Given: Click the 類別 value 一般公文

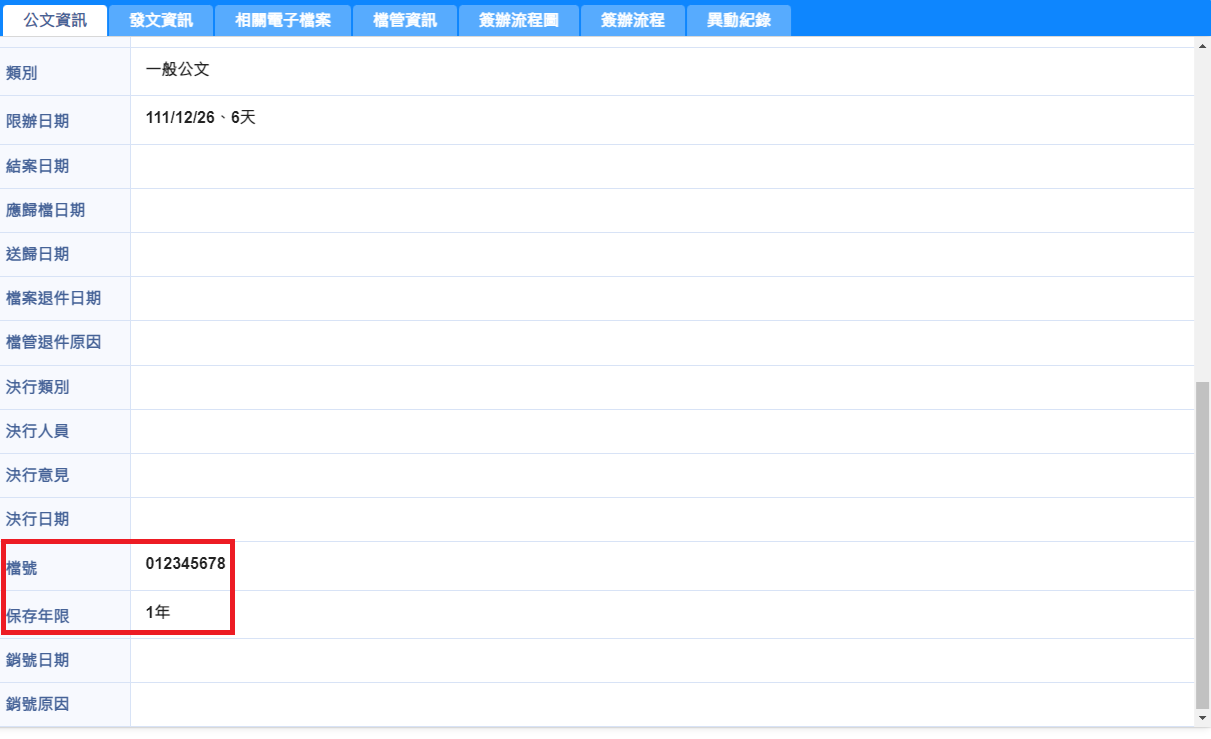Looking at the screenshot, I should (177, 70).
